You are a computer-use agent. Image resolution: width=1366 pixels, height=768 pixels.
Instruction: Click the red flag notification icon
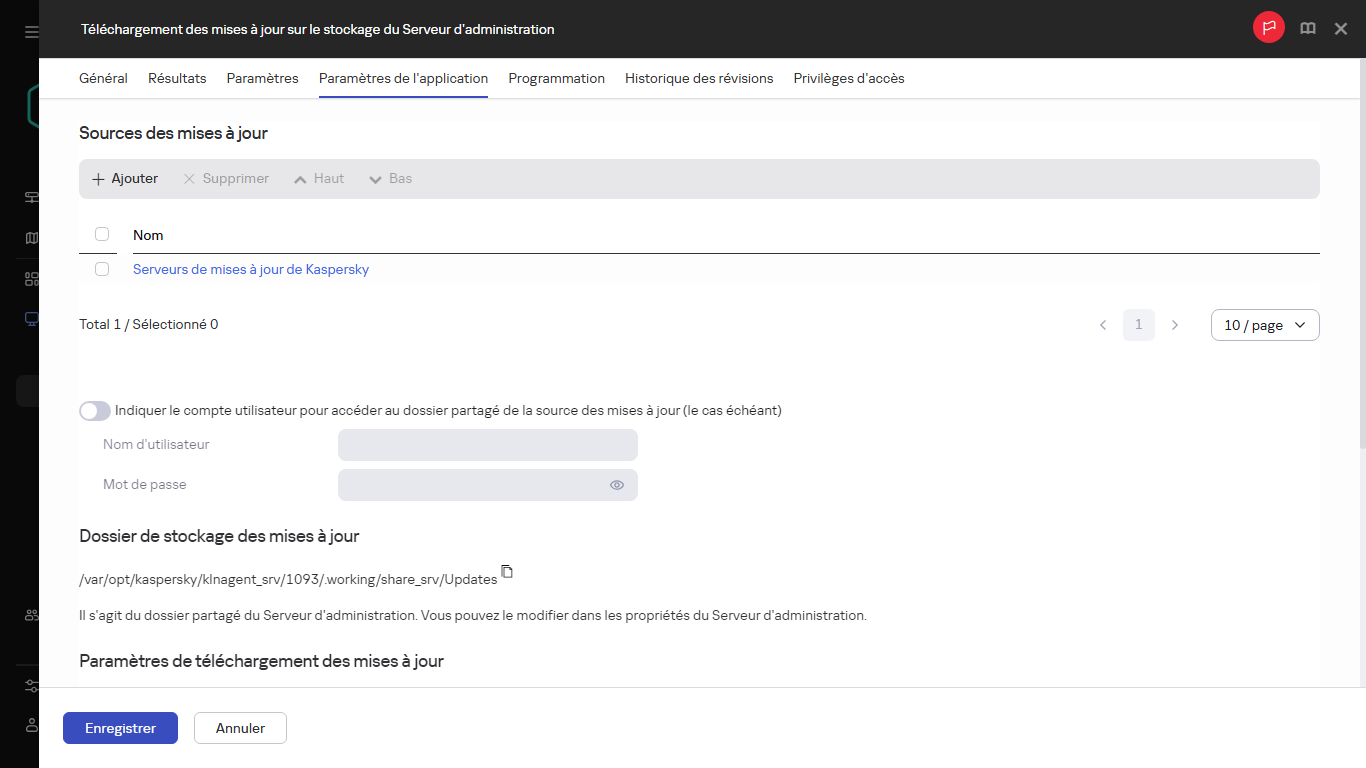pos(1268,28)
